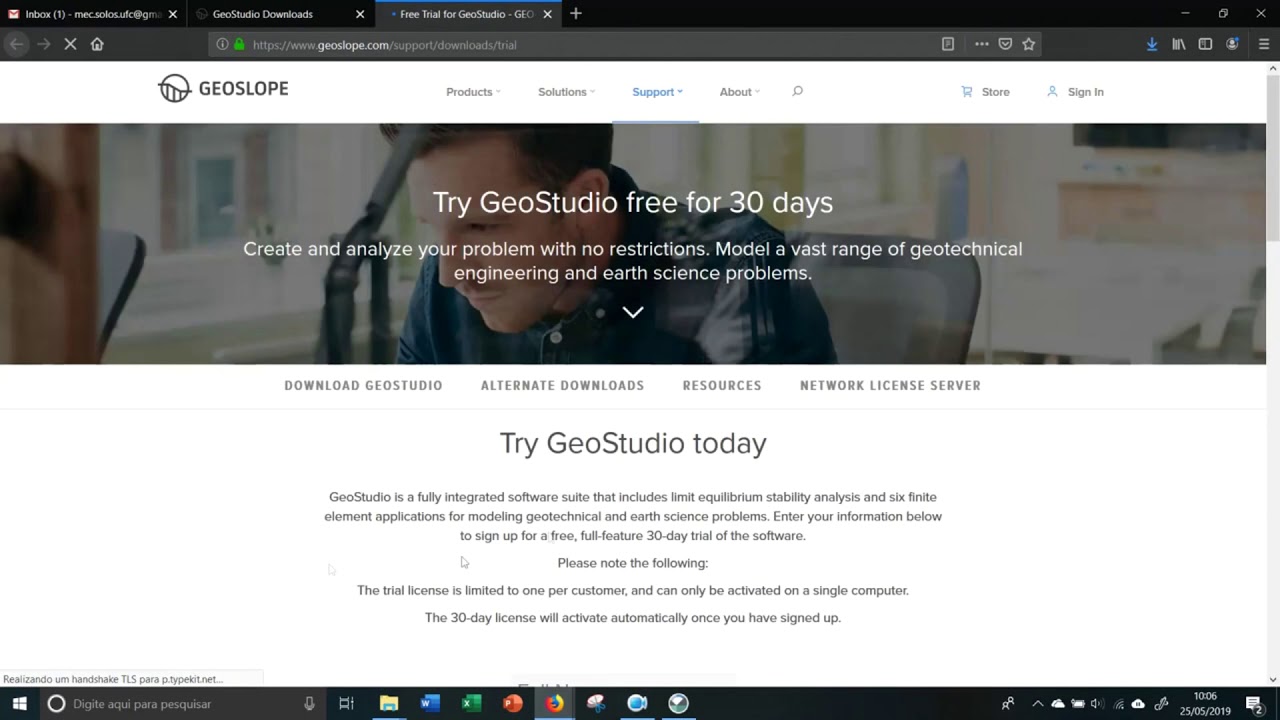
Task: Click the Sign In person icon
Action: [x=1052, y=91]
